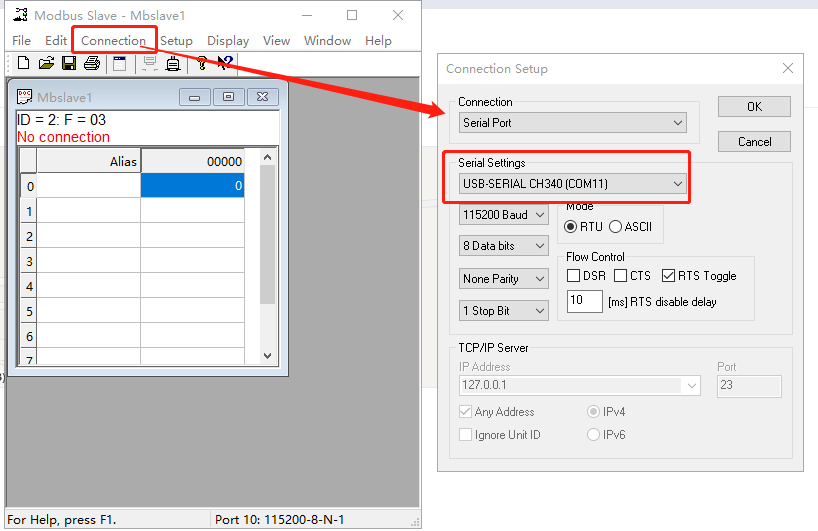Click the New document toolbar icon
818x531 pixels.
pyautogui.click(x=23, y=64)
